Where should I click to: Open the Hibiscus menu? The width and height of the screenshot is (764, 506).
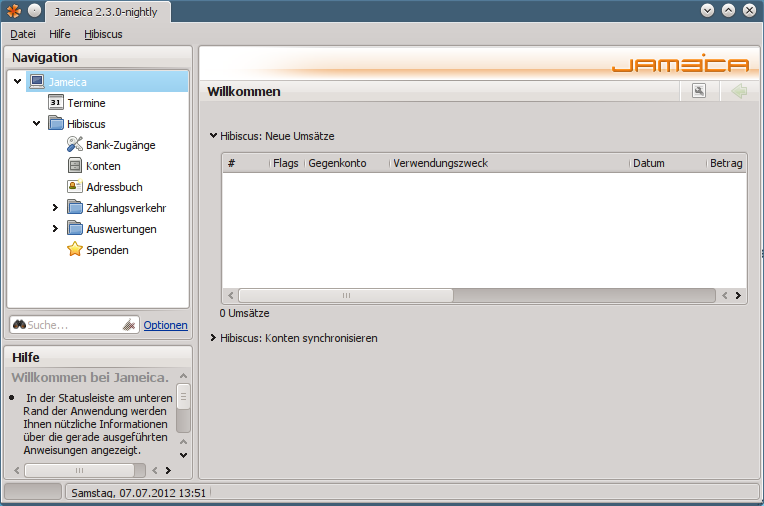103,34
